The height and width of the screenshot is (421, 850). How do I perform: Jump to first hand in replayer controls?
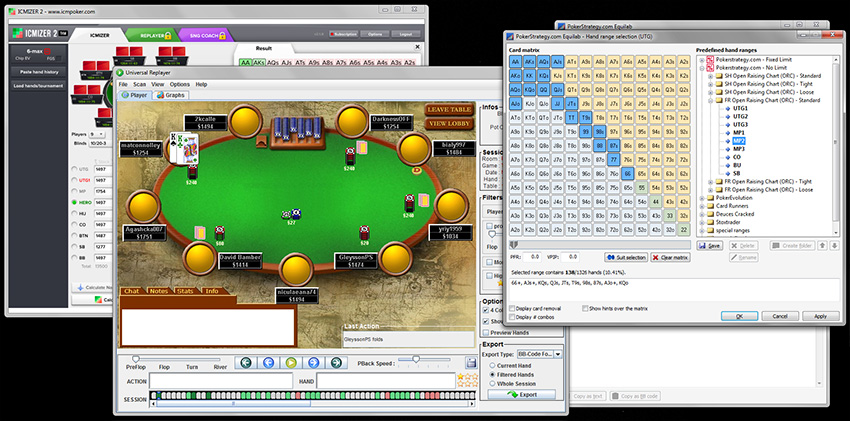point(246,362)
